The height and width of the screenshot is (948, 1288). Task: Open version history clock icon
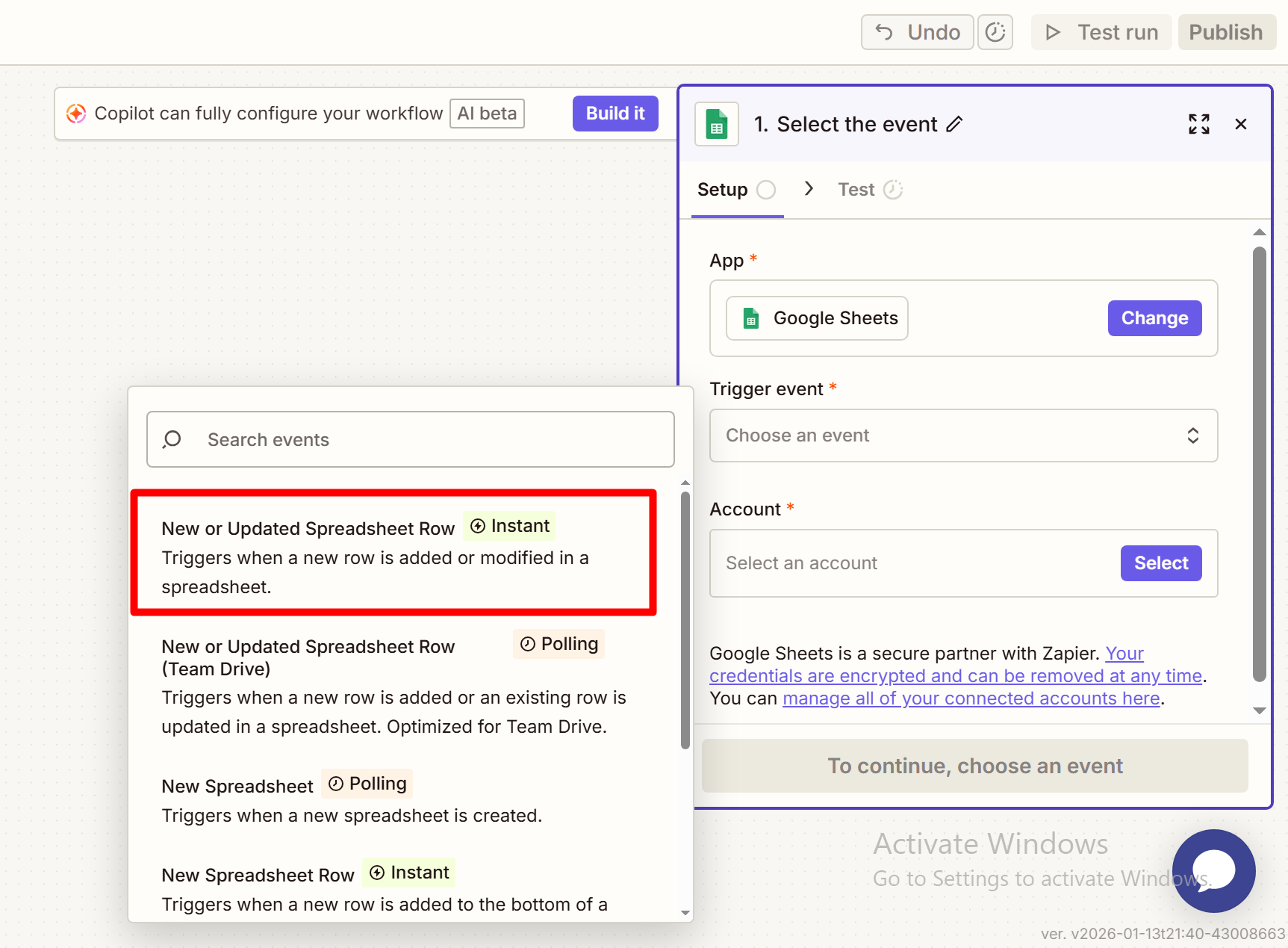point(995,32)
